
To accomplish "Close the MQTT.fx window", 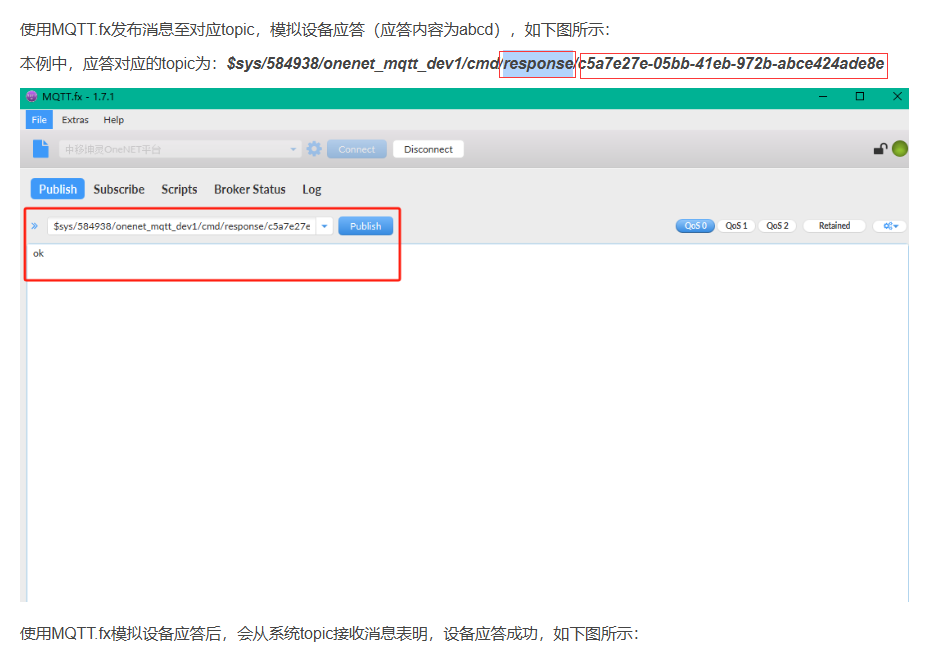I will click(x=897, y=96).
